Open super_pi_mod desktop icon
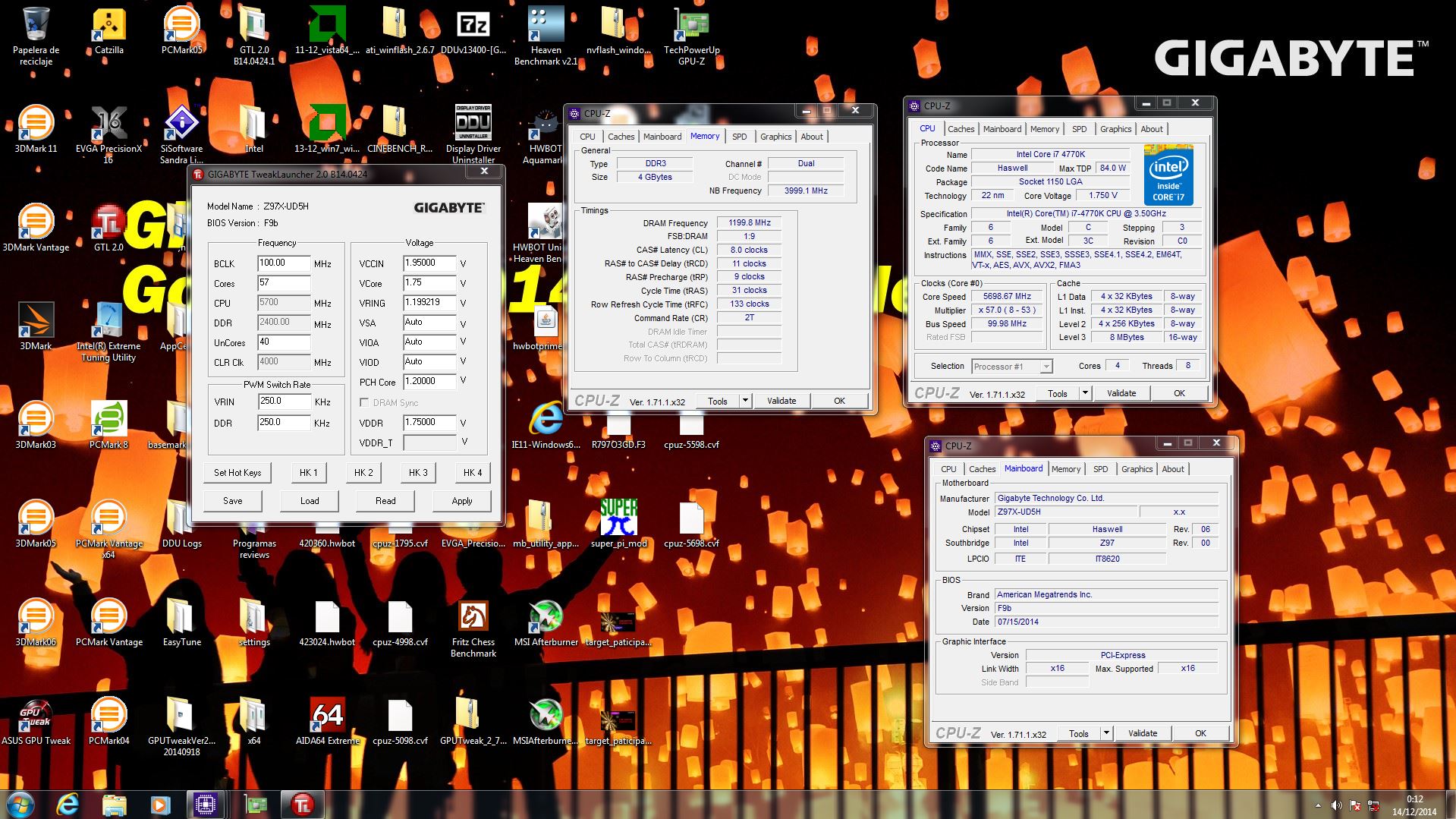The width and height of the screenshot is (1456, 819). point(618,524)
